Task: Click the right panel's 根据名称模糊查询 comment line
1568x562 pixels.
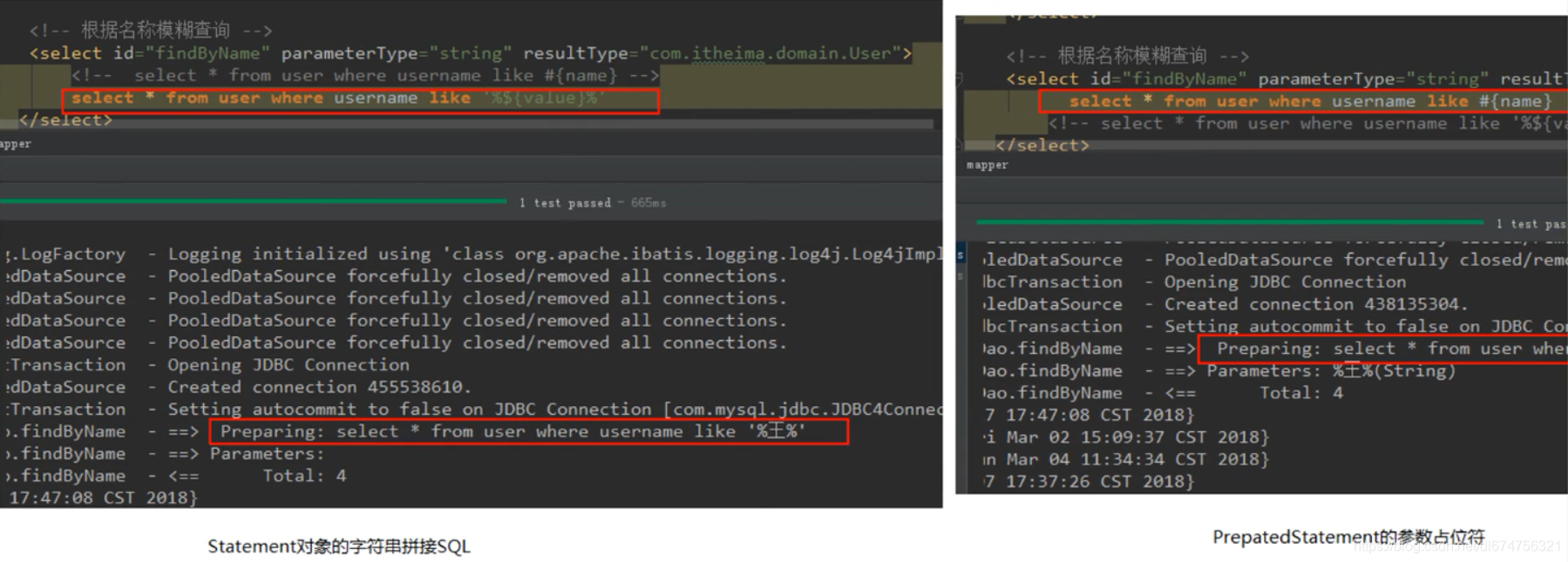Action: pyautogui.click(x=1127, y=57)
